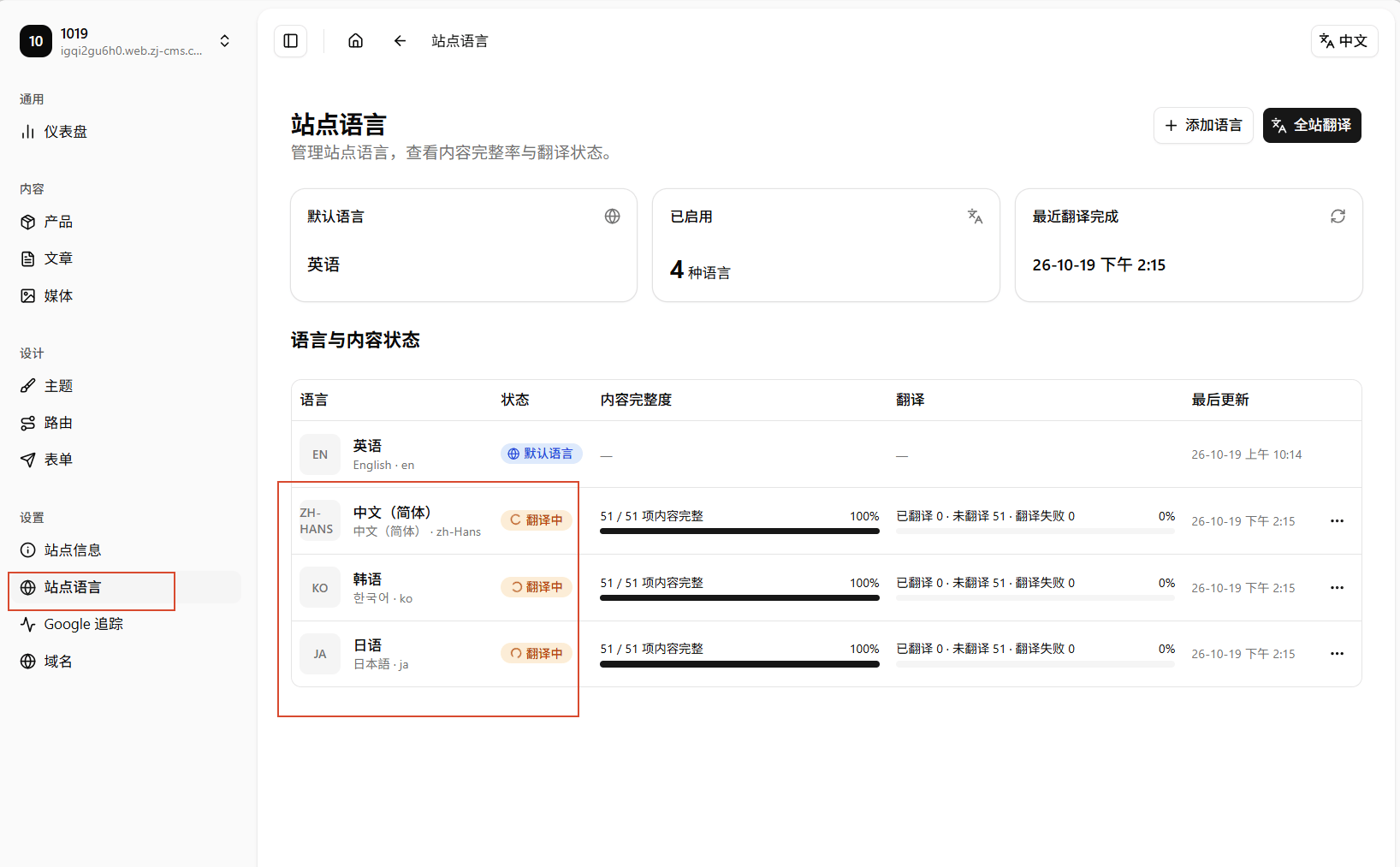Click the 站点语言 breadcrumb text

pos(460,41)
